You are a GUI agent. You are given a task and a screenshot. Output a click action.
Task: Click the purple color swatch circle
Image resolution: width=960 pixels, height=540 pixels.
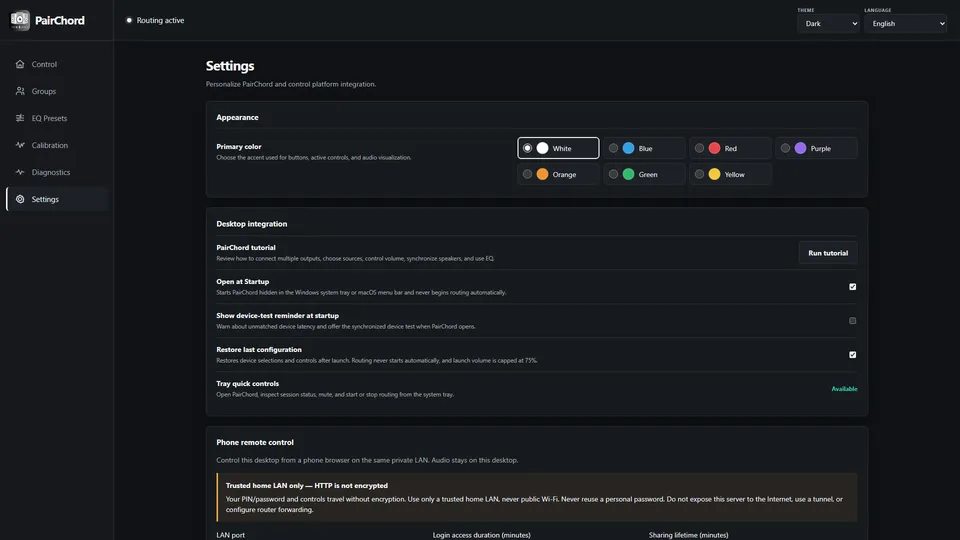[801, 148]
